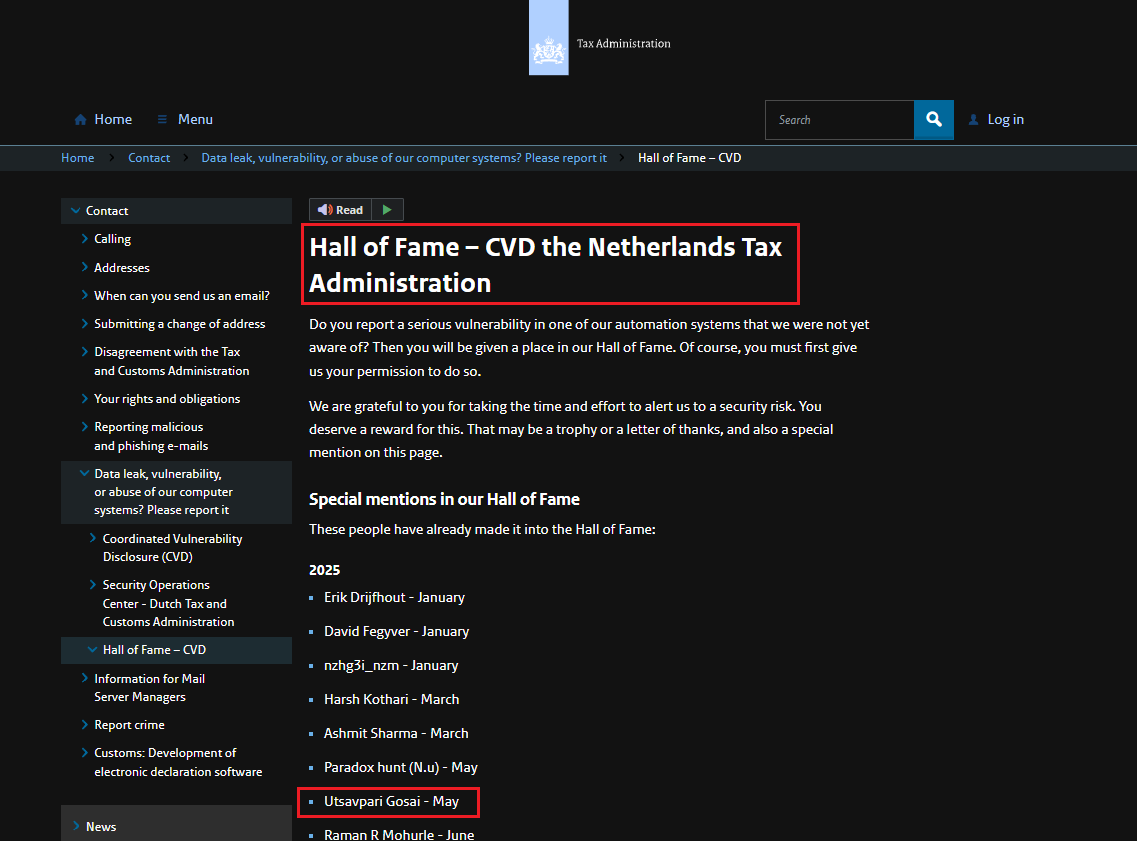Image resolution: width=1137 pixels, height=841 pixels.
Task: Click the user icon beside Log in
Action: tap(973, 120)
